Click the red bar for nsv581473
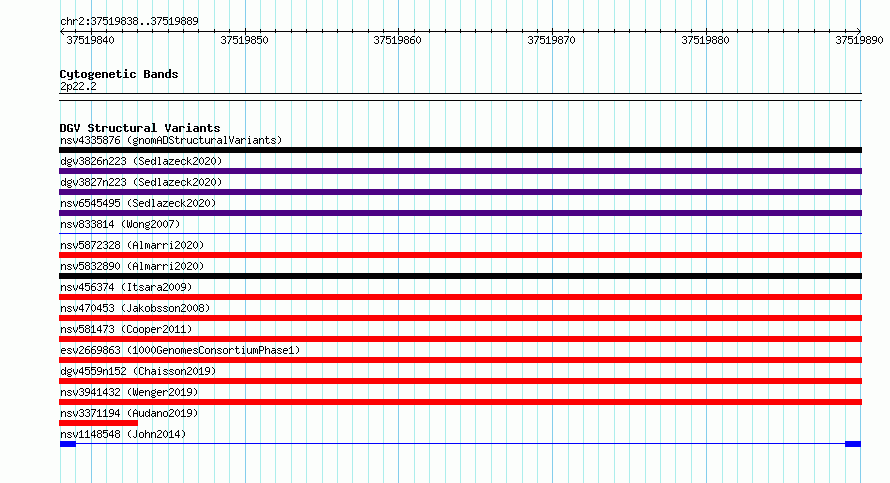 tap(460, 339)
